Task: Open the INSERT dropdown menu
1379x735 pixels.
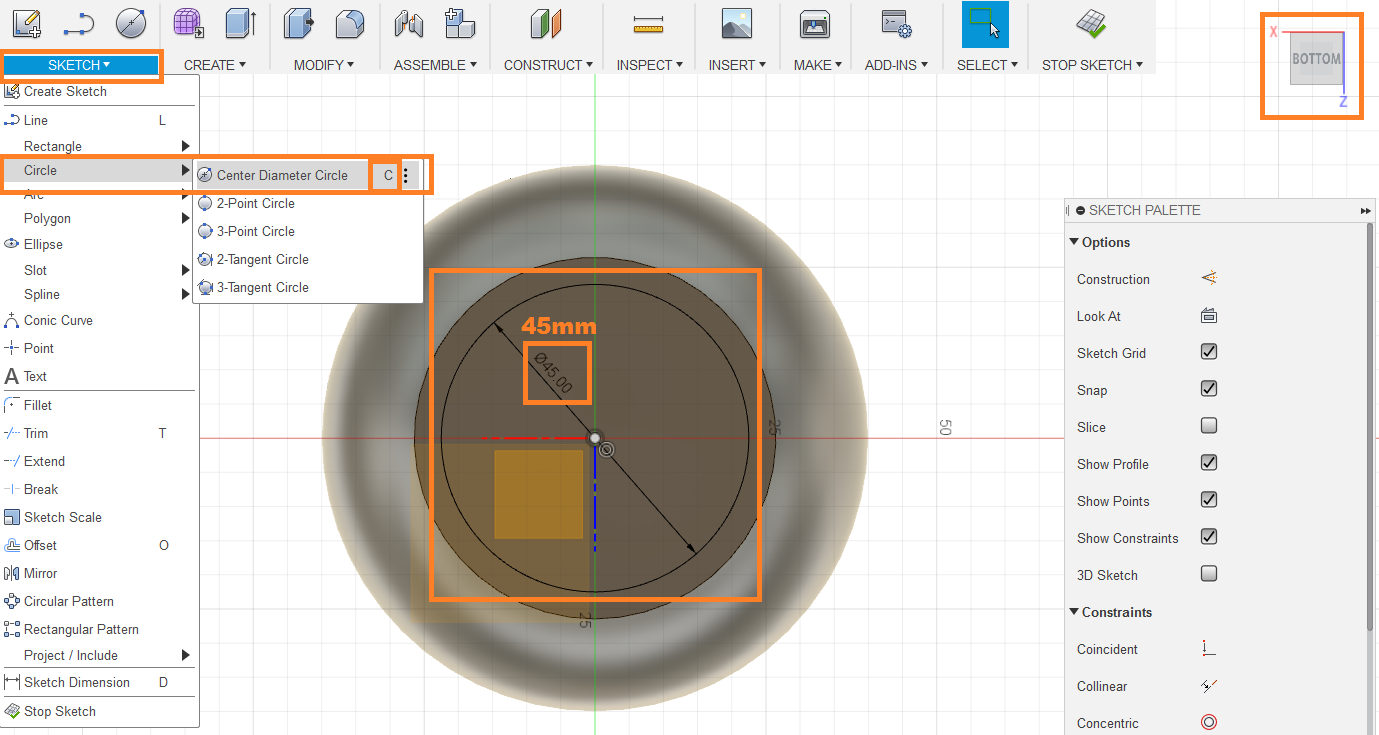Action: (738, 65)
